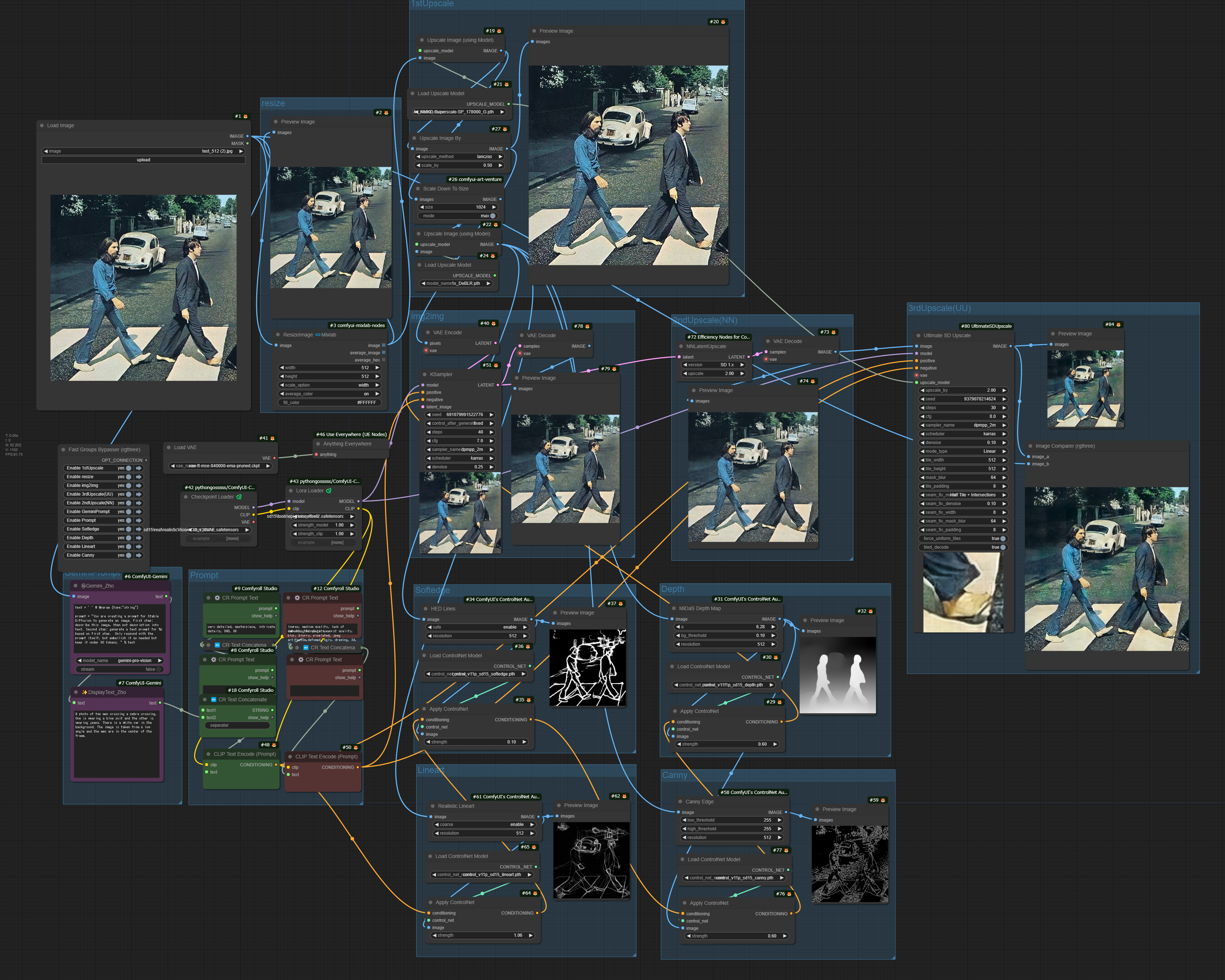Toggle the Enable Canny switch

coord(128,555)
